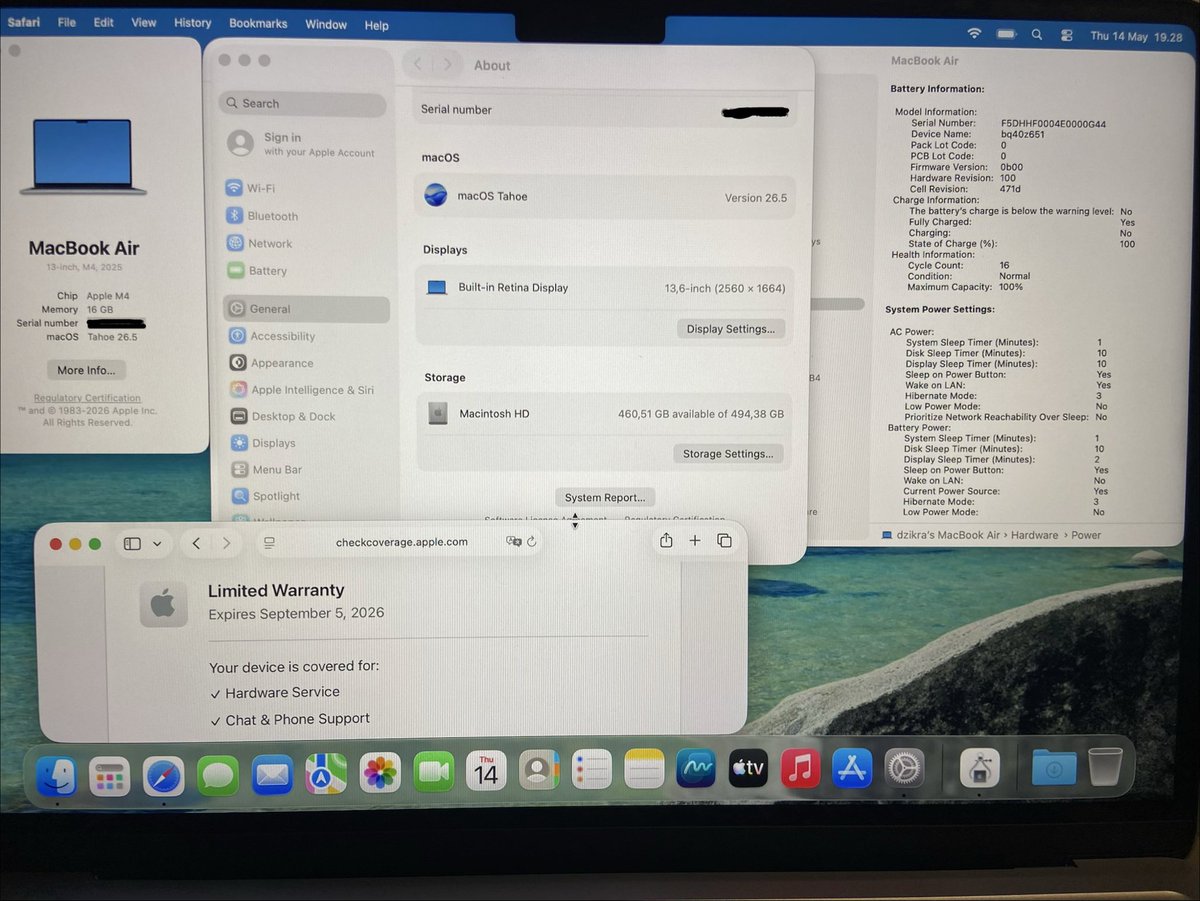Launch the Apps launcher in the Dock
Image resolution: width=1200 pixels, height=901 pixels.
tap(110, 775)
